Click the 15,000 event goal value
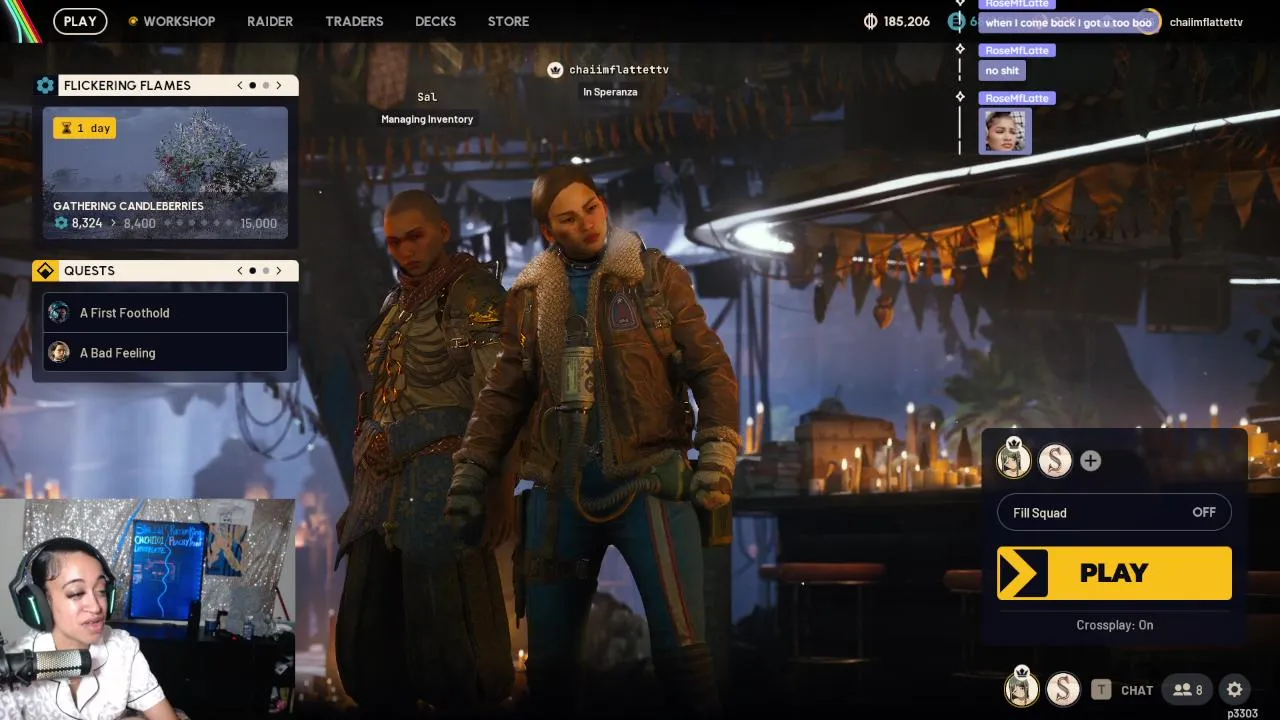 coord(259,224)
